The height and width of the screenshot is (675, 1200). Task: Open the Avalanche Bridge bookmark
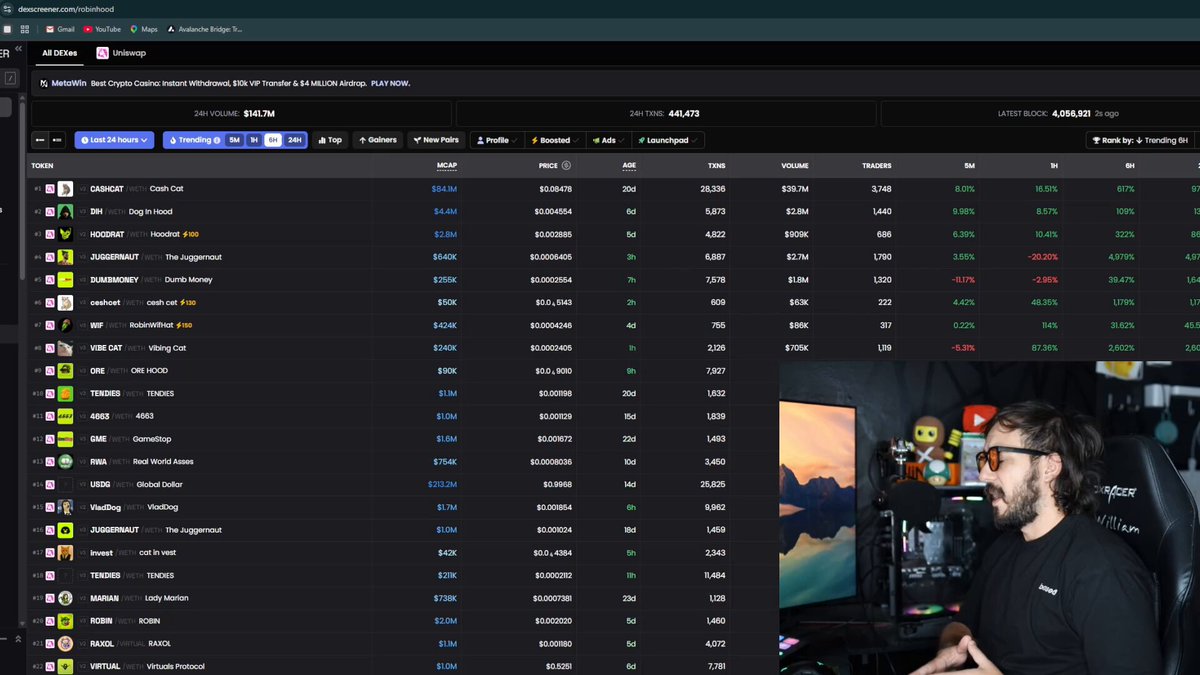pyautogui.click(x=205, y=29)
